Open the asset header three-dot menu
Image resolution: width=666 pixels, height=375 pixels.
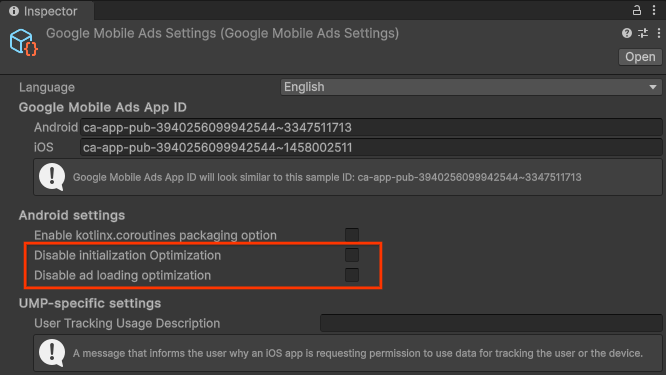click(x=659, y=33)
